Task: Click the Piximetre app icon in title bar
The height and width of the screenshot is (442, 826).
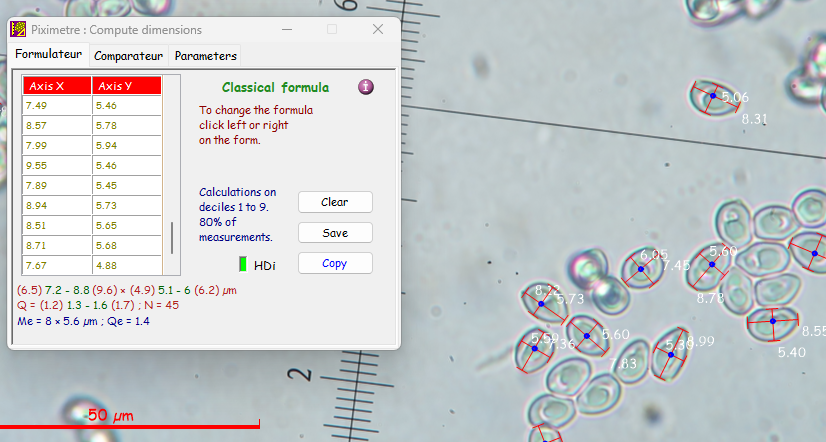Action: [18, 30]
